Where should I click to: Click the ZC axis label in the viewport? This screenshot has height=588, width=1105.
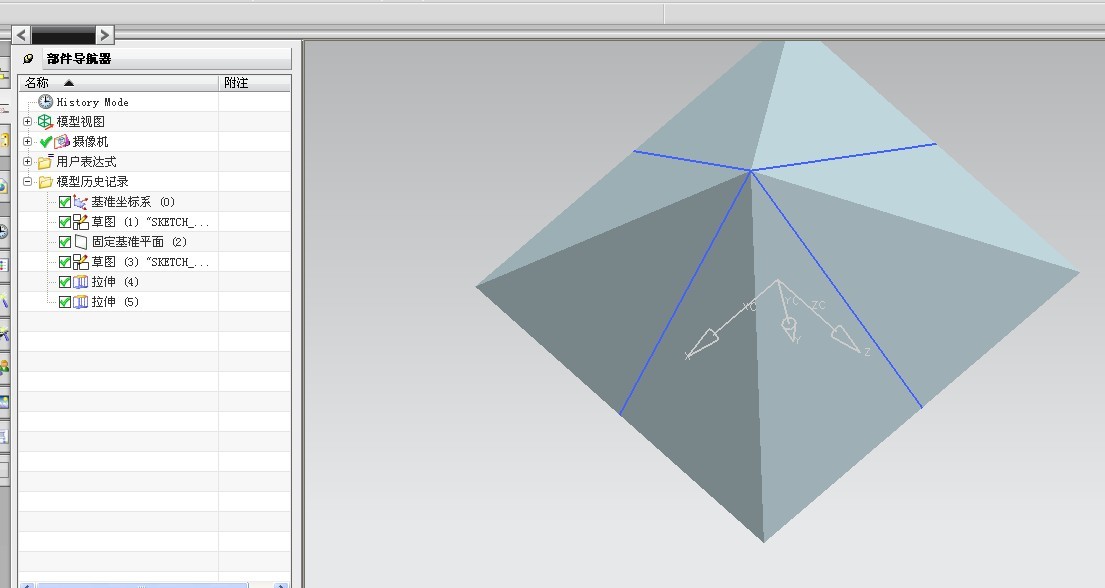[x=818, y=305]
